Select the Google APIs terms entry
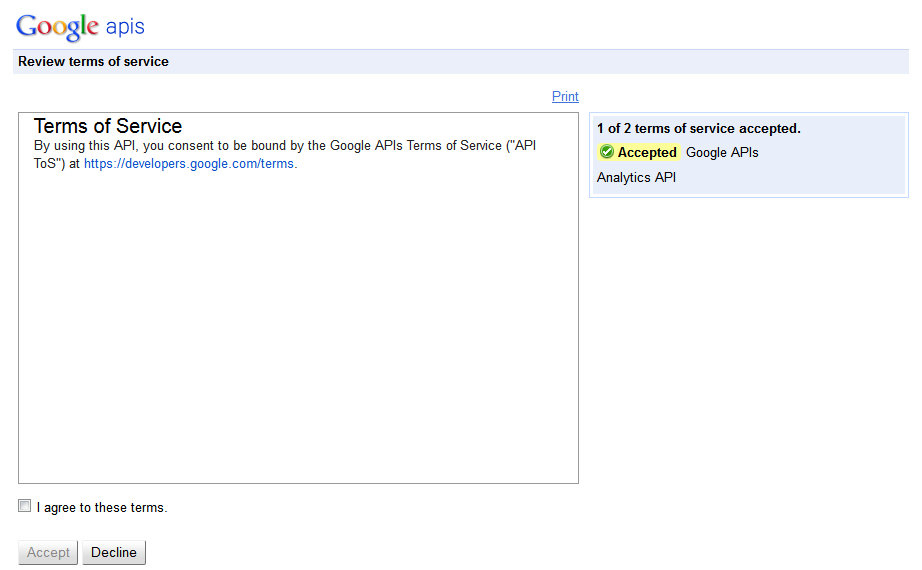Screen dimensions: 922x570 click(722, 152)
